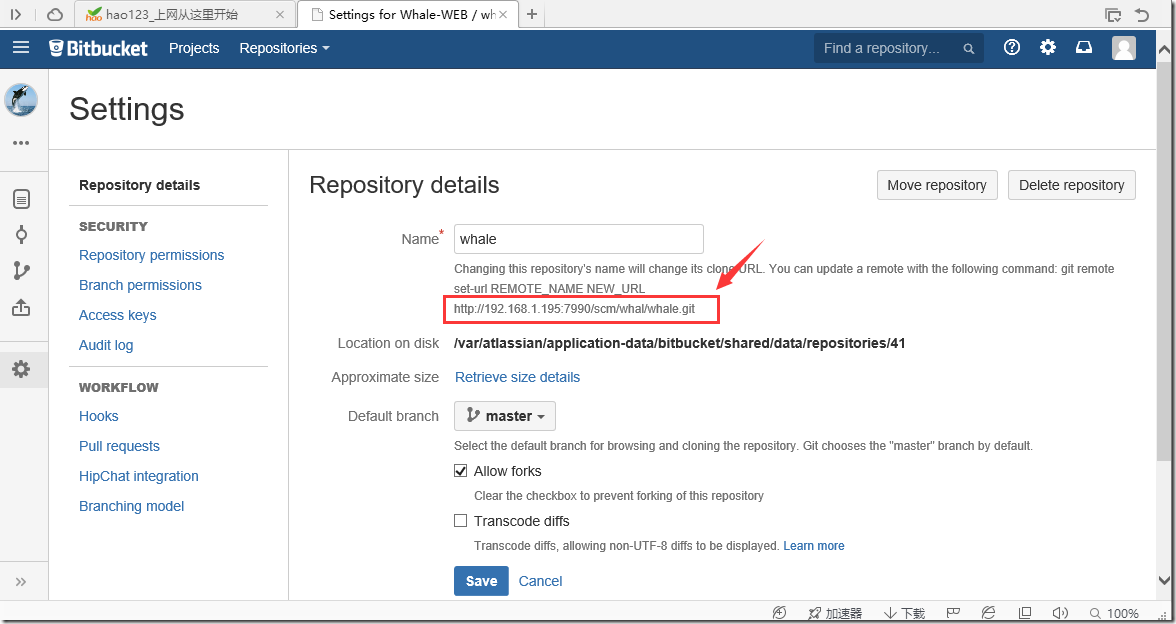The height and width of the screenshot is (624, 1176).
Task: Click the whale.git clone URL text
Action: point(574,309)
